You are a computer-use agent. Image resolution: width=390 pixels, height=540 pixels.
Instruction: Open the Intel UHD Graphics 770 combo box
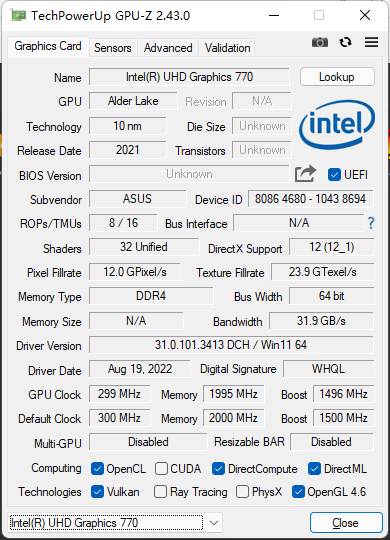point(115,523)
